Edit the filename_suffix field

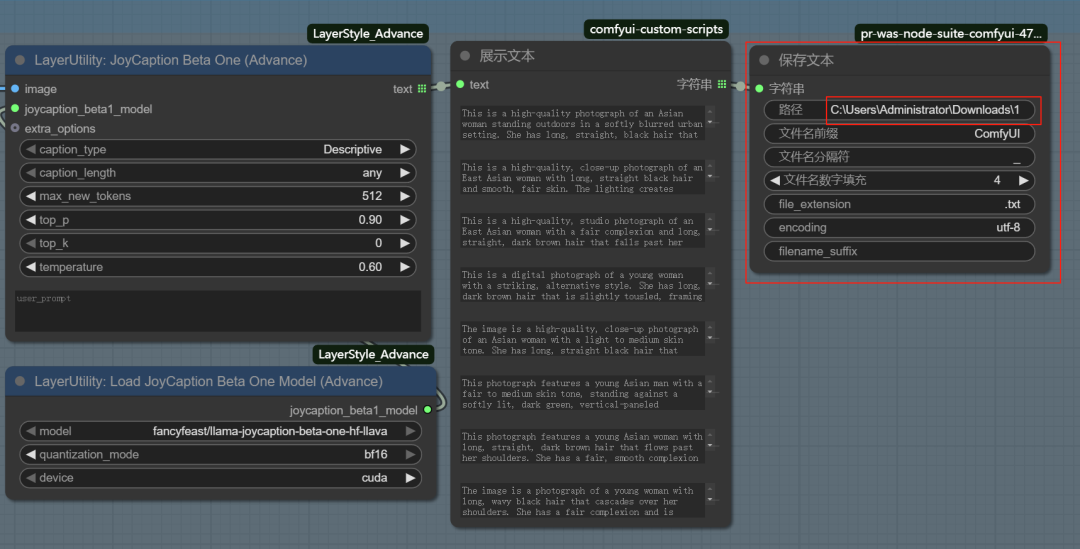click(x=900, y=251)
